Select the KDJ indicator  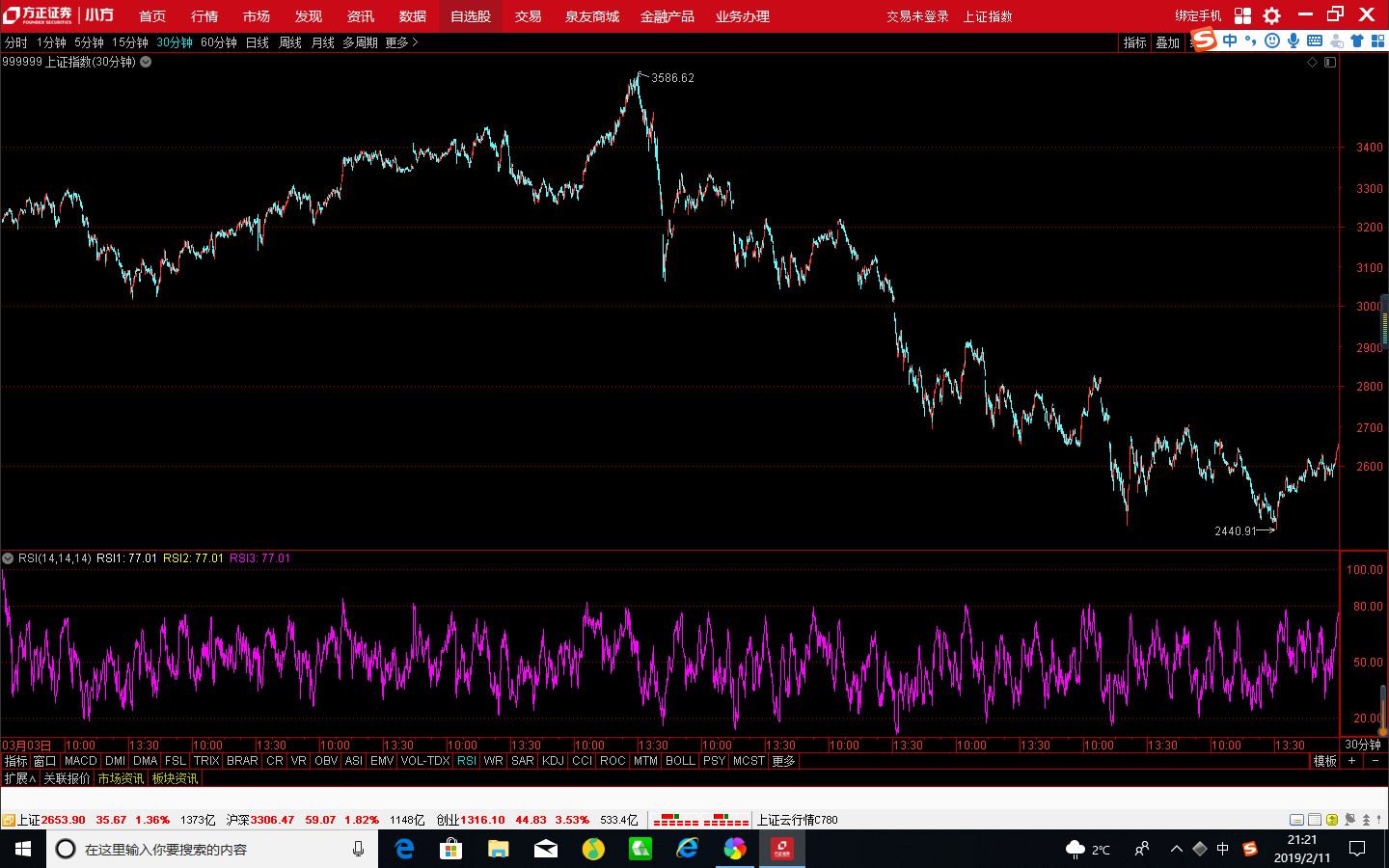[553, 761]
